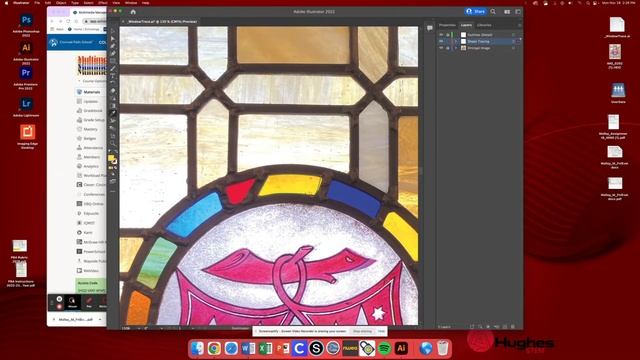The width and height of the screenshot is (640, 360).
Task: Switch to the Libraries panel tab
Action: [x=484, y=25]
